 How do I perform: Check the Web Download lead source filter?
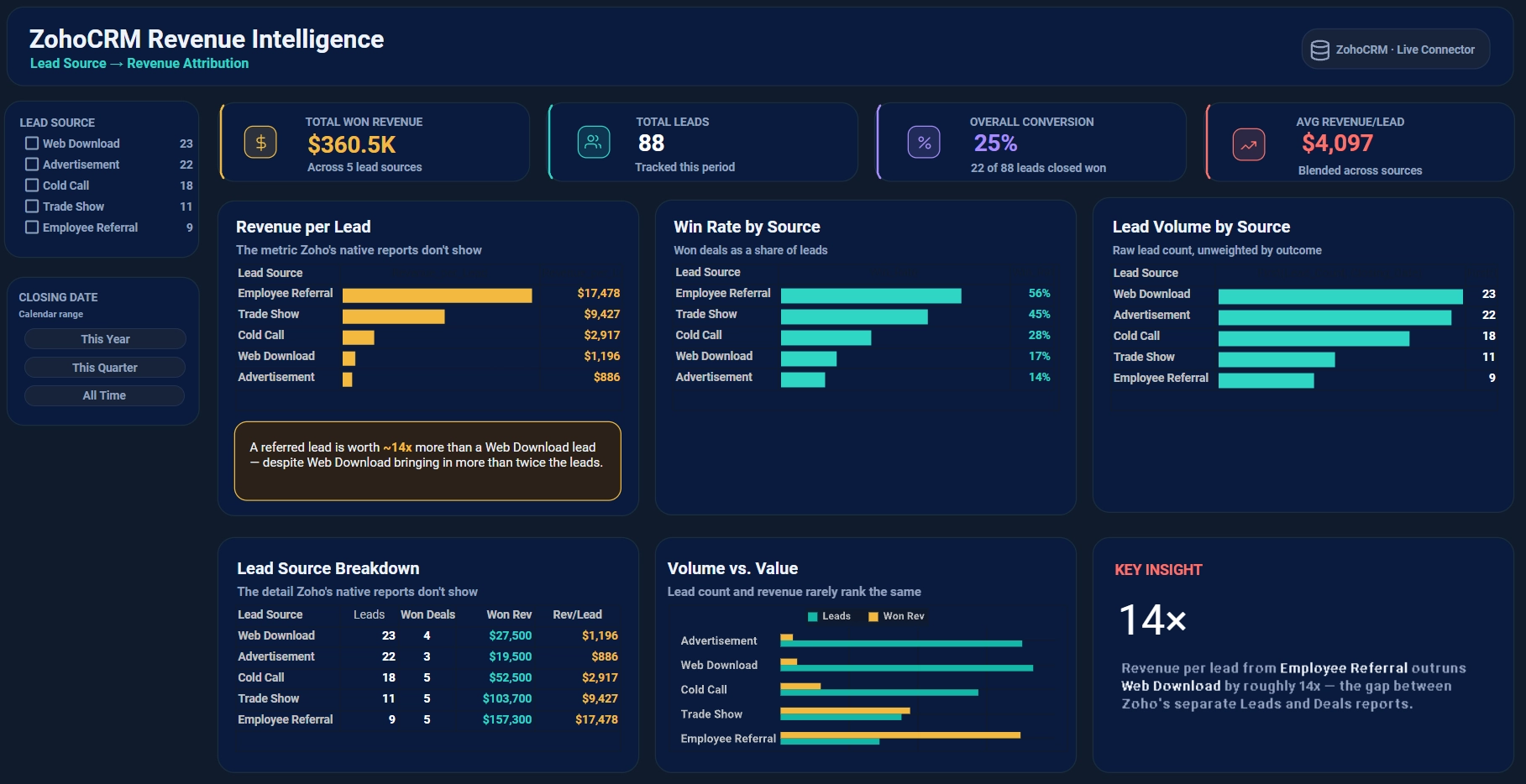pyautogui.click(x=32, y=144)
